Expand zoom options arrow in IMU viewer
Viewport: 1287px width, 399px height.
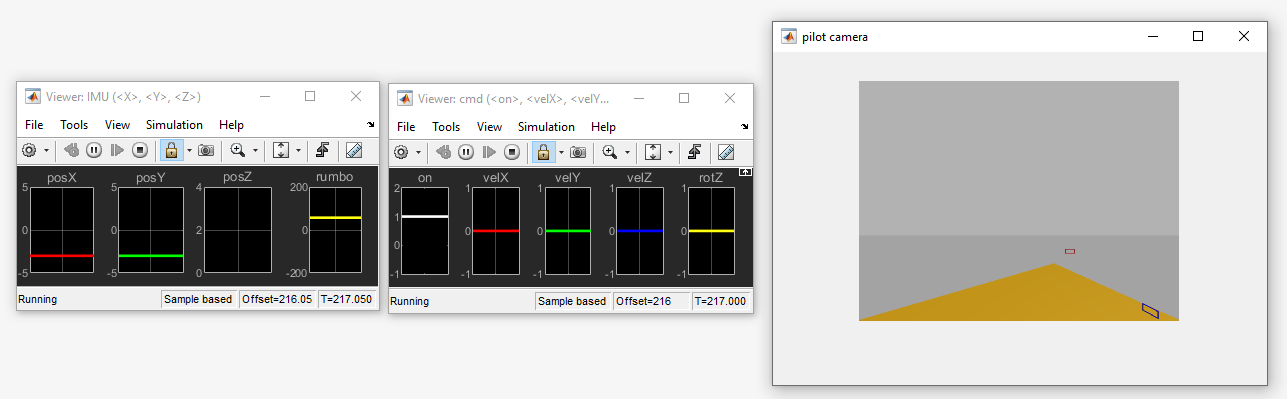pyautogui.click(x=255, y=151)
